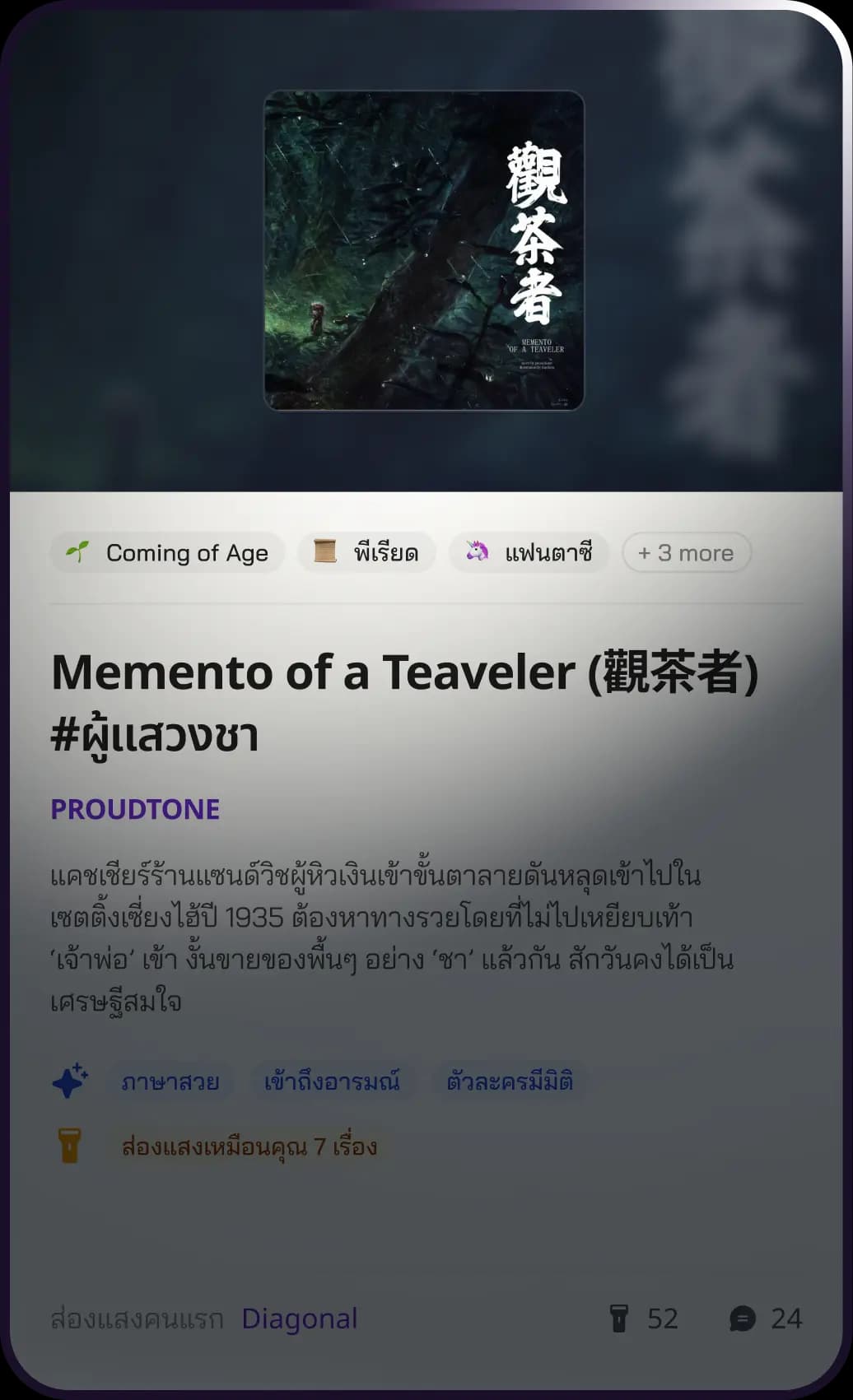This screenshot has height=1400, width=853.
Task: Open the PROUDTONE author link
Action: (135, 809)
